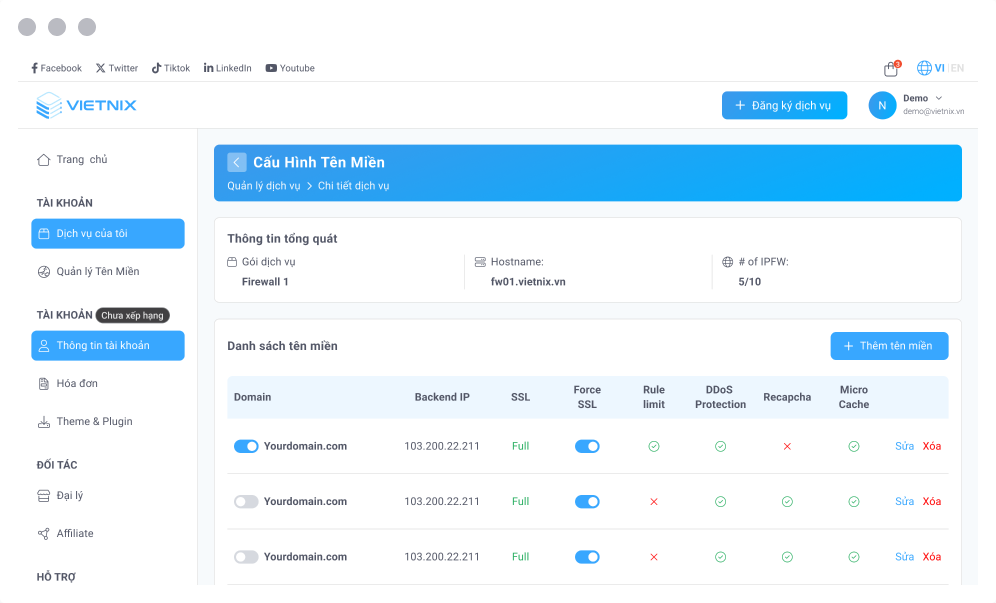Switch language to EN
Screen dimensions: 996x603
(x=957, y=68)
